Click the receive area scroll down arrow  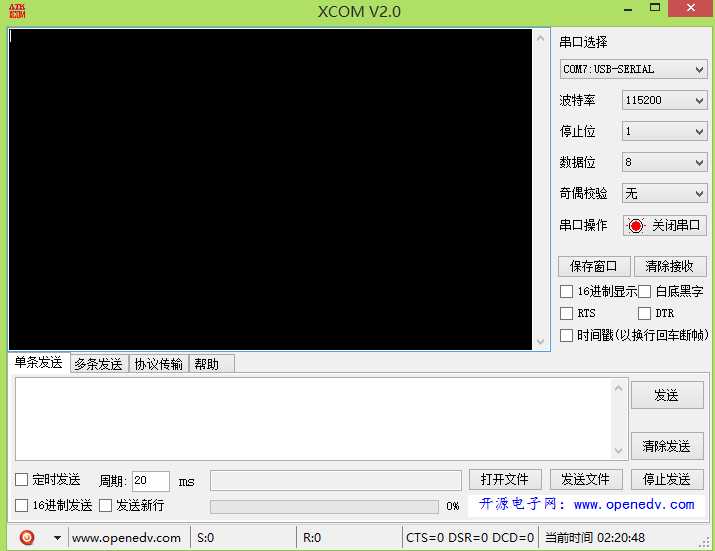point(541,341)
